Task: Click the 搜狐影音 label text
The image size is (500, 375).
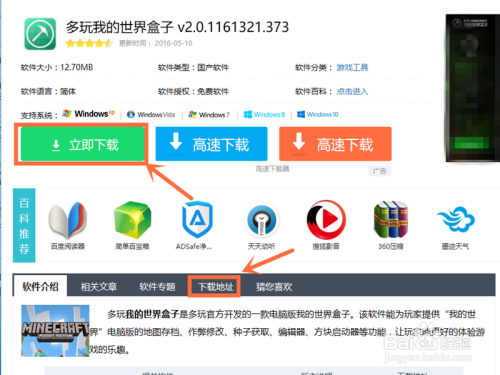Action: (326, 246)
